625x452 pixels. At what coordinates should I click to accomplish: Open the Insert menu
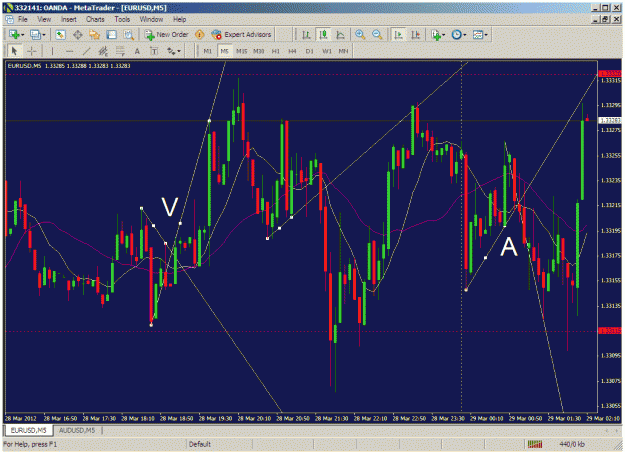tap(69, 19)
